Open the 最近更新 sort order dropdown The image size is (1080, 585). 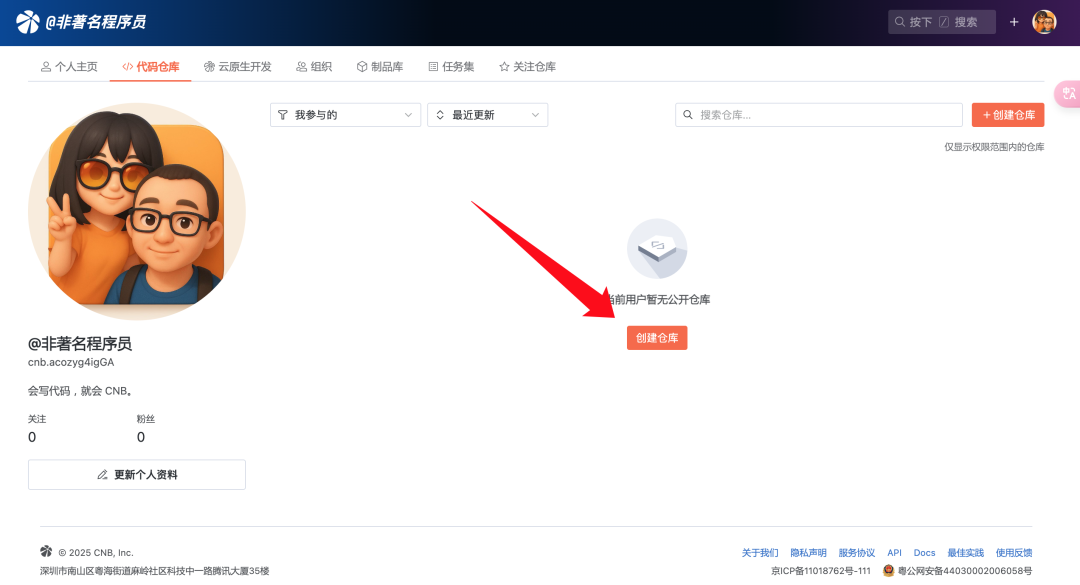pos(487,114)
